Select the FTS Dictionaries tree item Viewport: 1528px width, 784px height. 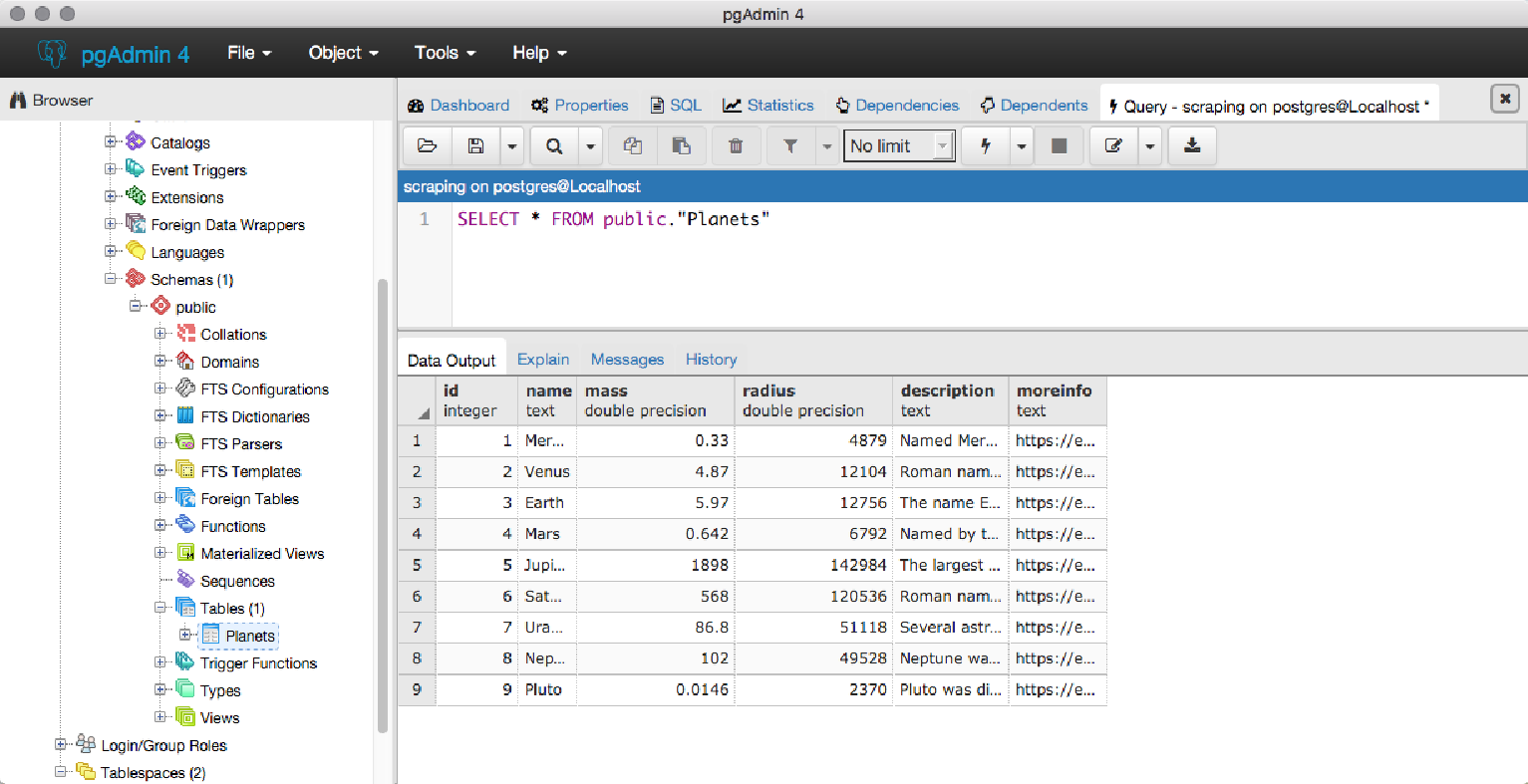[x=255, y=416]
